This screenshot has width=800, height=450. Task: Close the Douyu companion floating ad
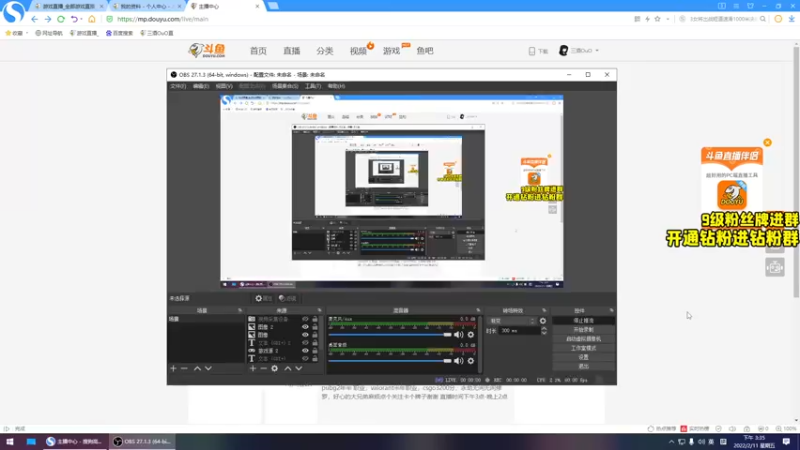[x=767, y=142]
